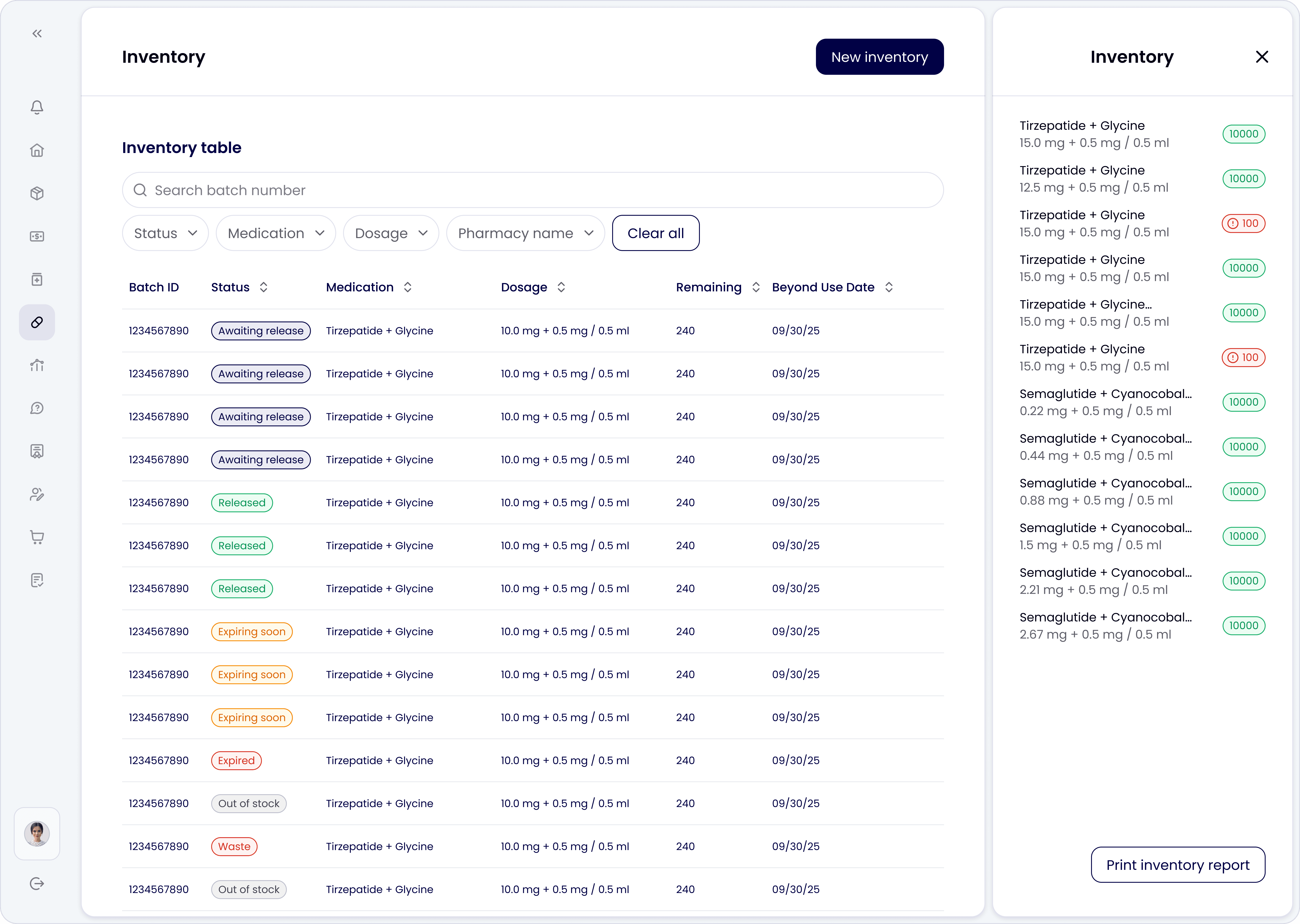
Task: Open the bar chart analytics icon
Action: (x=37, y=365)
